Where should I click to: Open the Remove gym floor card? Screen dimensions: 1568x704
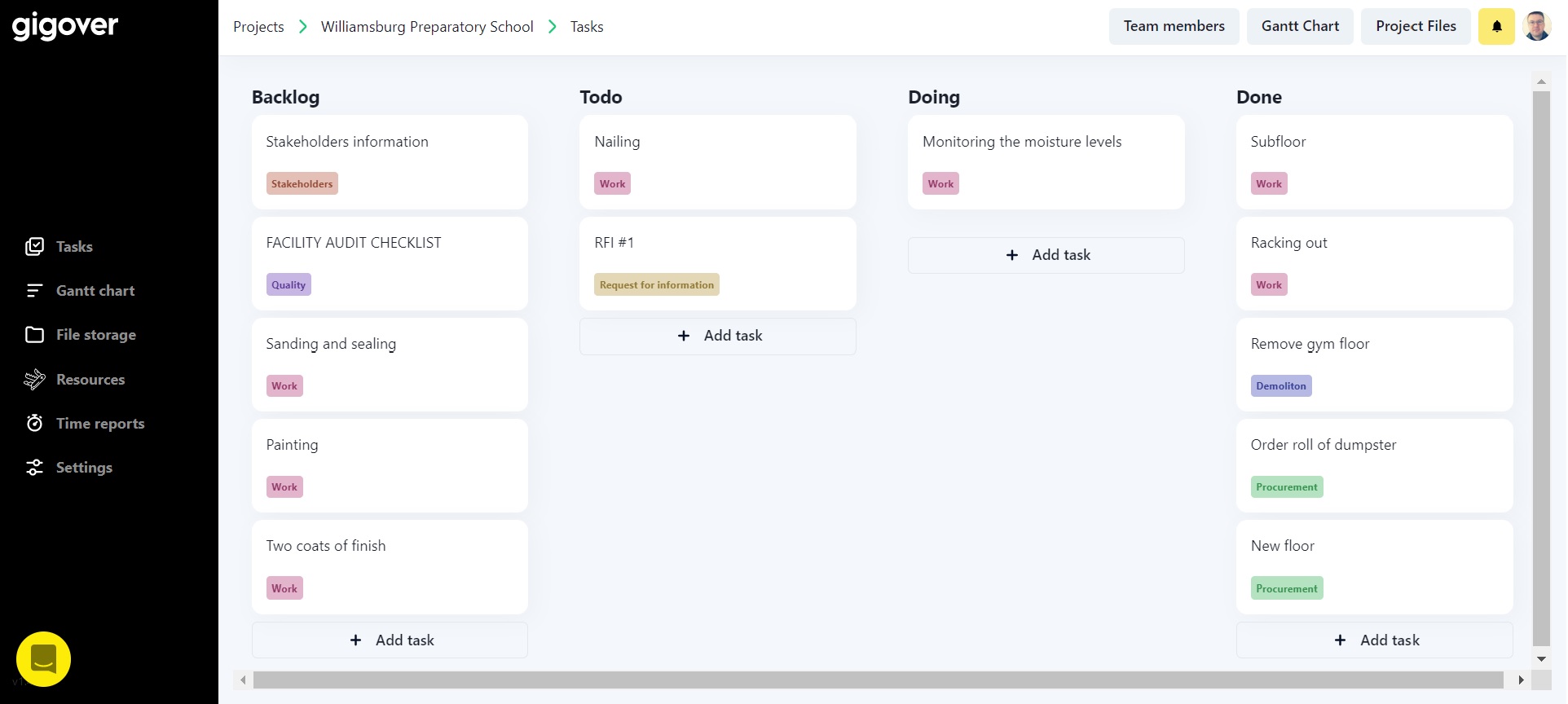coord(1374,364)
